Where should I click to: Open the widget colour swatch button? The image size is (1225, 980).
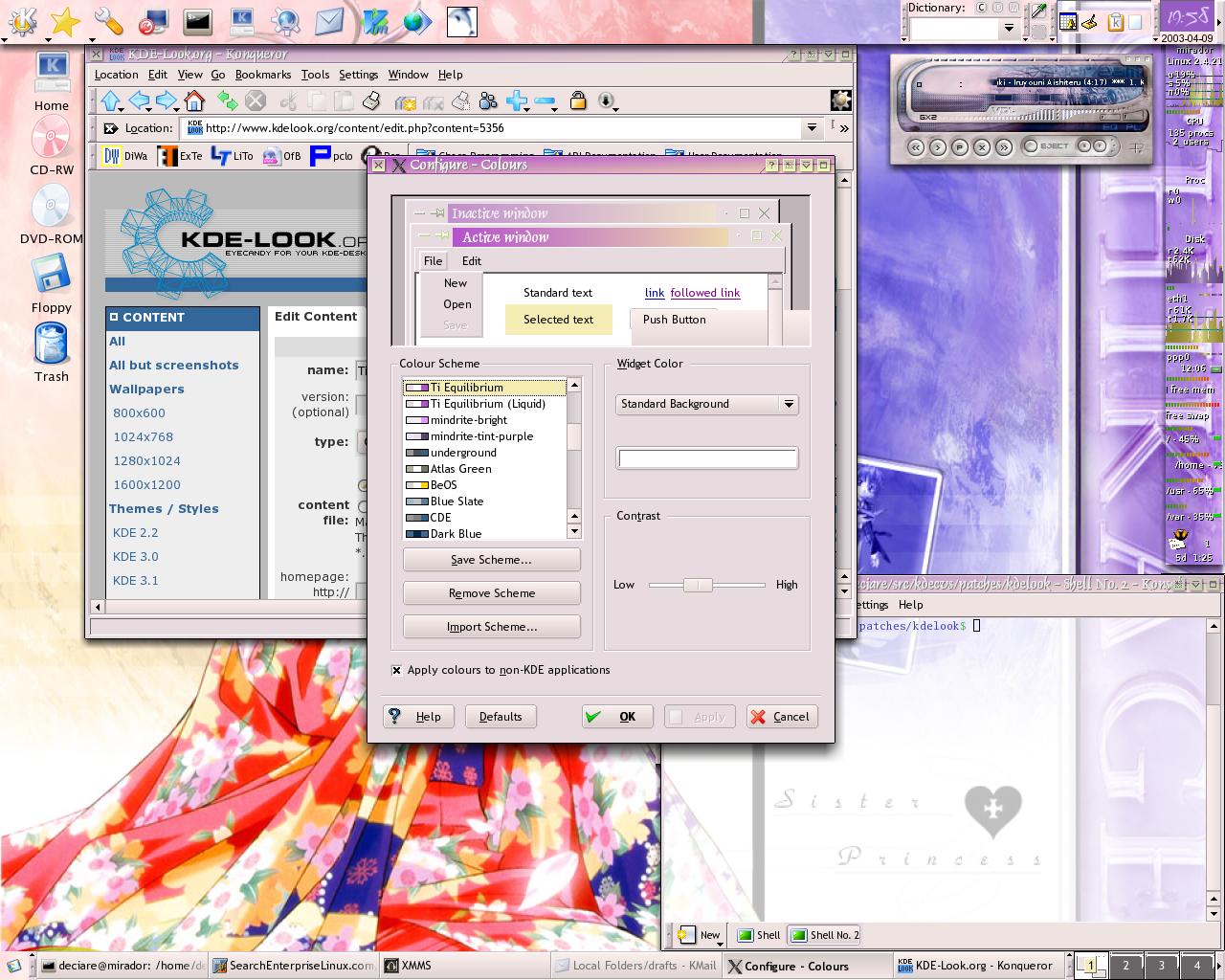(x=707, y=458)
